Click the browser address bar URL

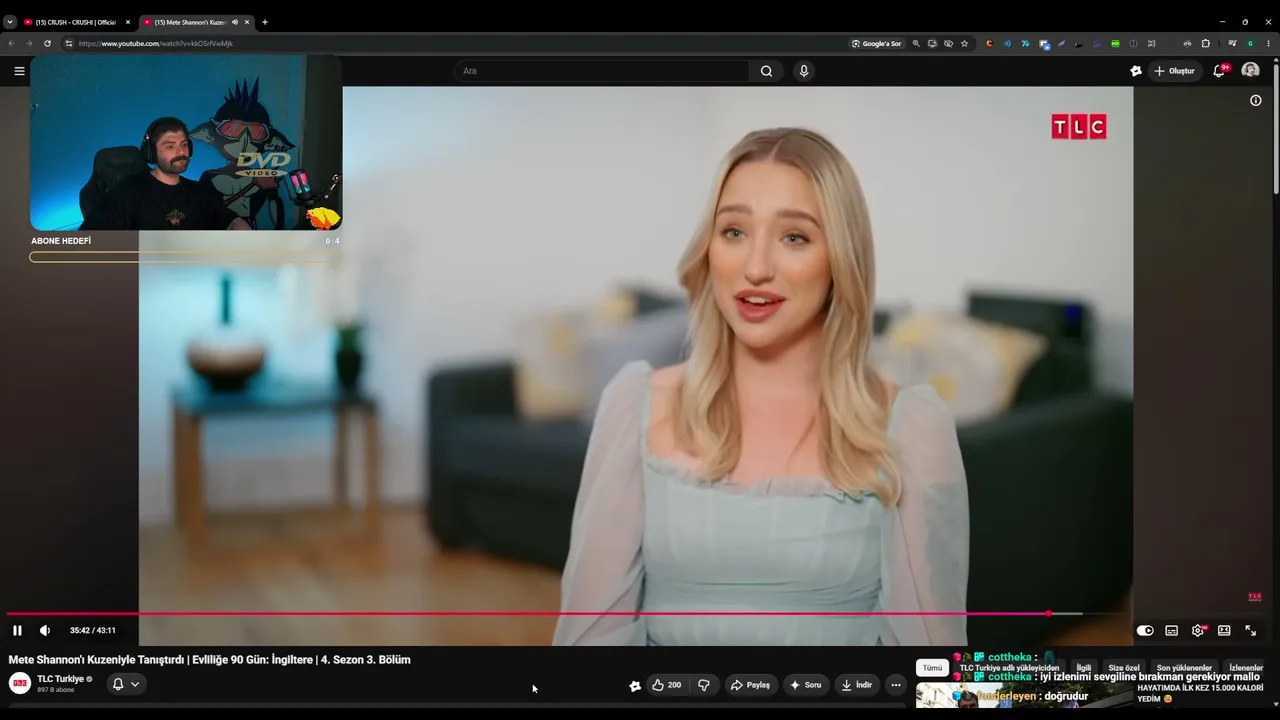point(156,43)
